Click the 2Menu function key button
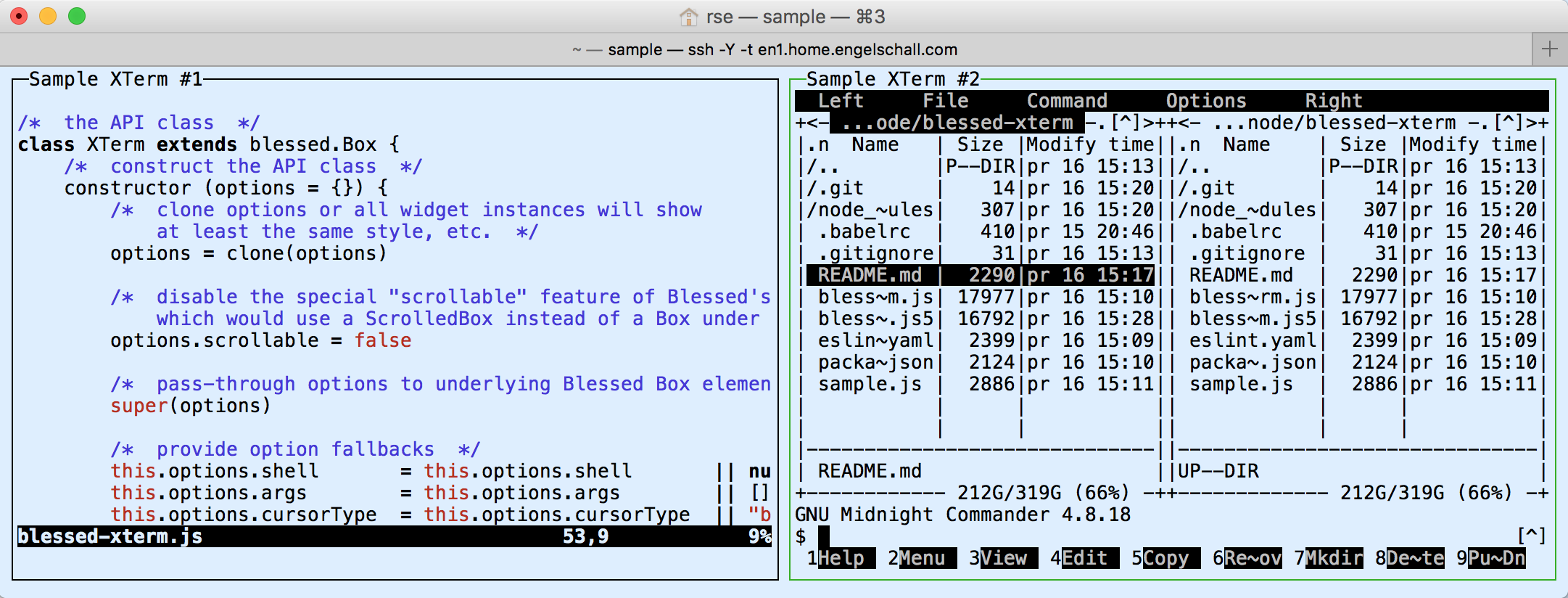 (922, 558)
